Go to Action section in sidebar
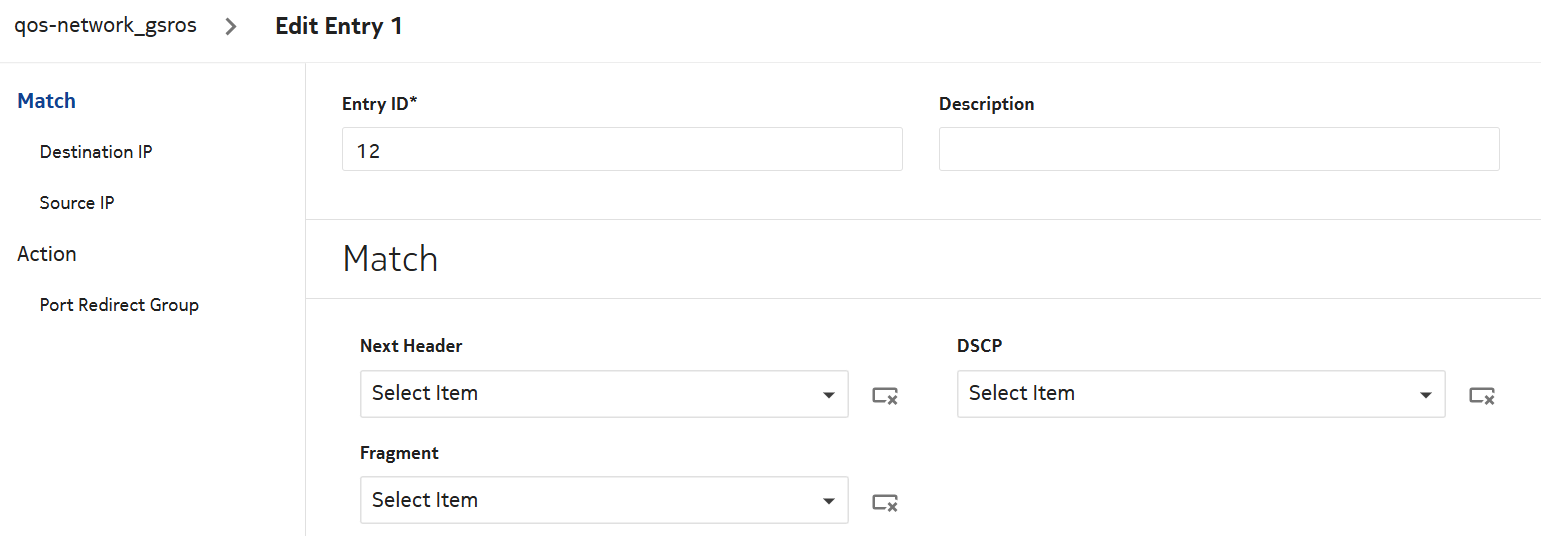The height and width of the screenshot is (536, 1541). coord(47,254)
